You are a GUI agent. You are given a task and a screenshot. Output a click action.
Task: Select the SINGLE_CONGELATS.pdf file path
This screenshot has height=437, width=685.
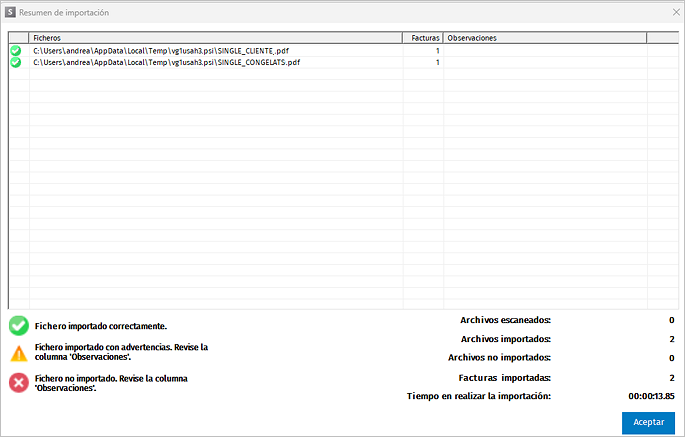(166, 62)
